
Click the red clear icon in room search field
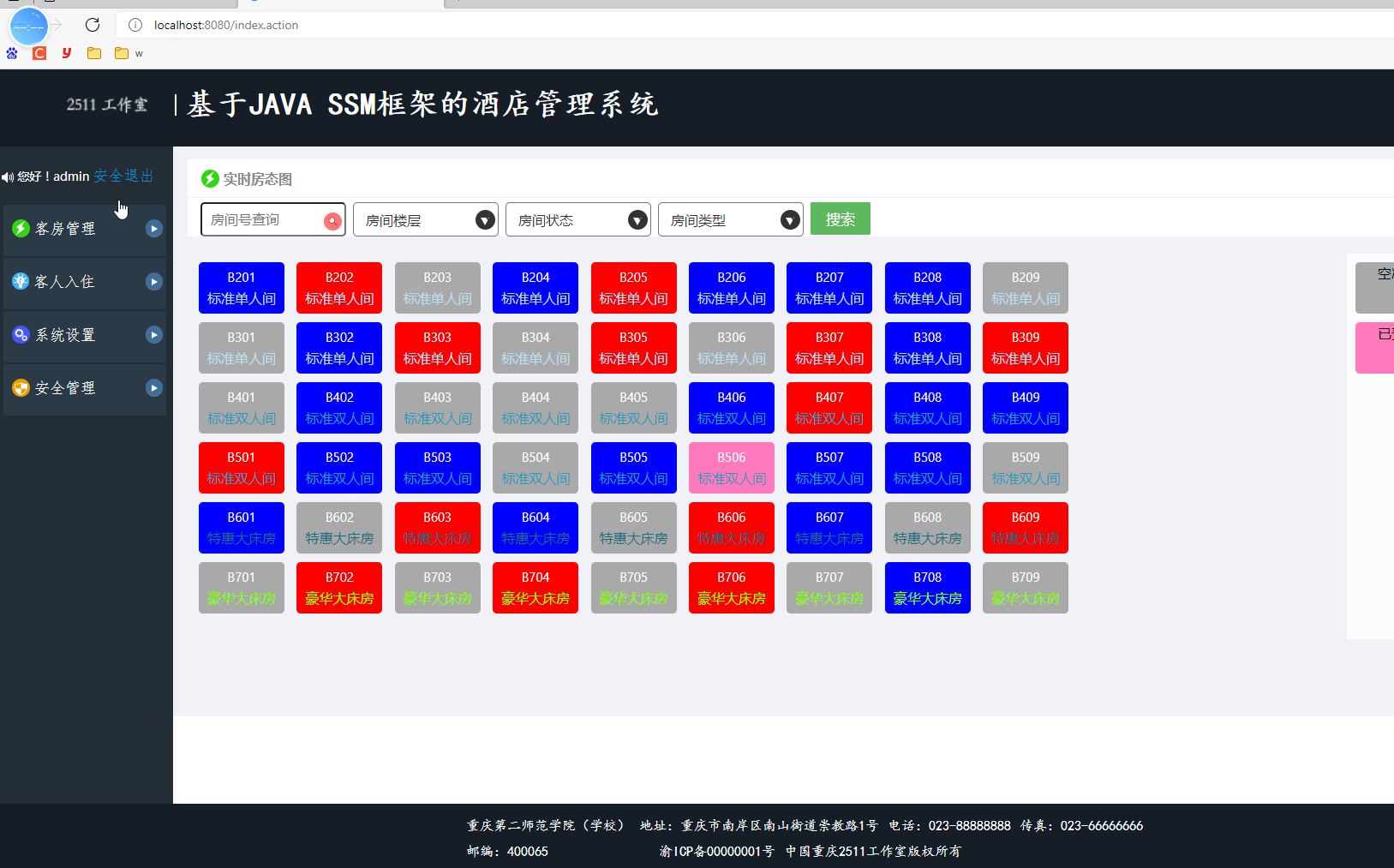click(x=332, y=221)
